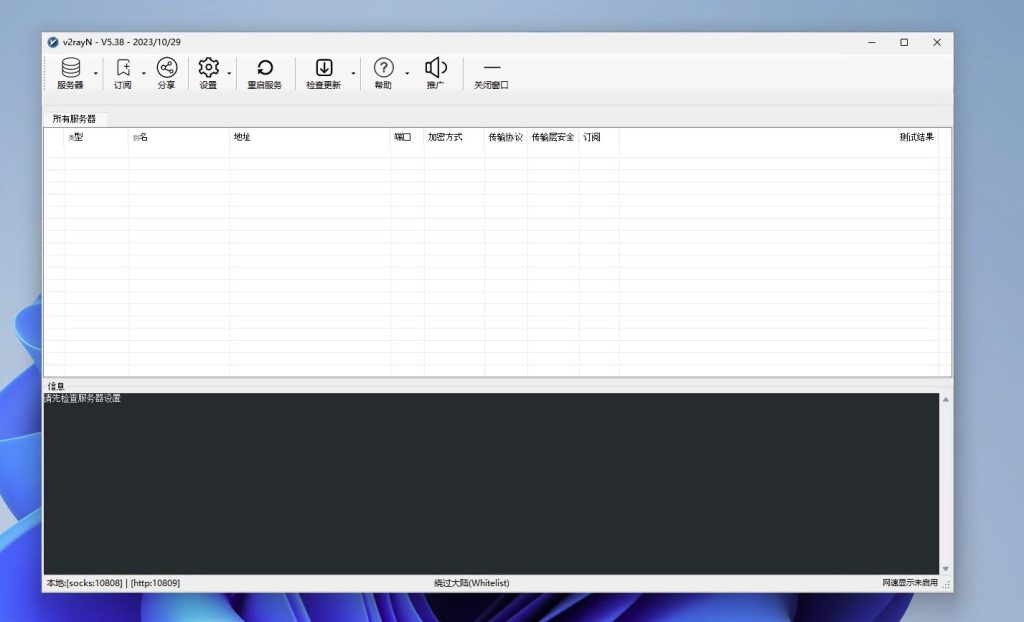The height and width of the screenshot is (622, 1024).
Task: Open the 帮助 (Help) question-mark icon
Action: (383, 73)
